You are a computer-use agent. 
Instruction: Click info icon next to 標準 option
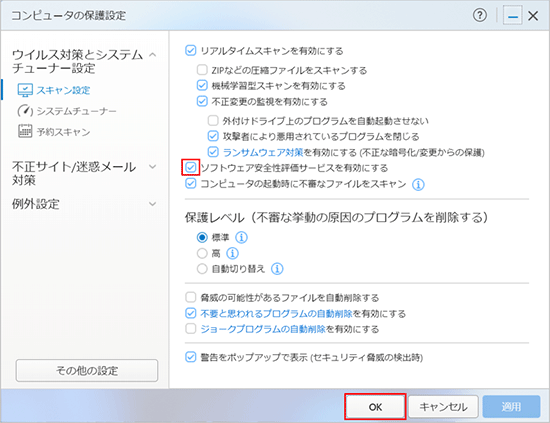coord(241,237)
